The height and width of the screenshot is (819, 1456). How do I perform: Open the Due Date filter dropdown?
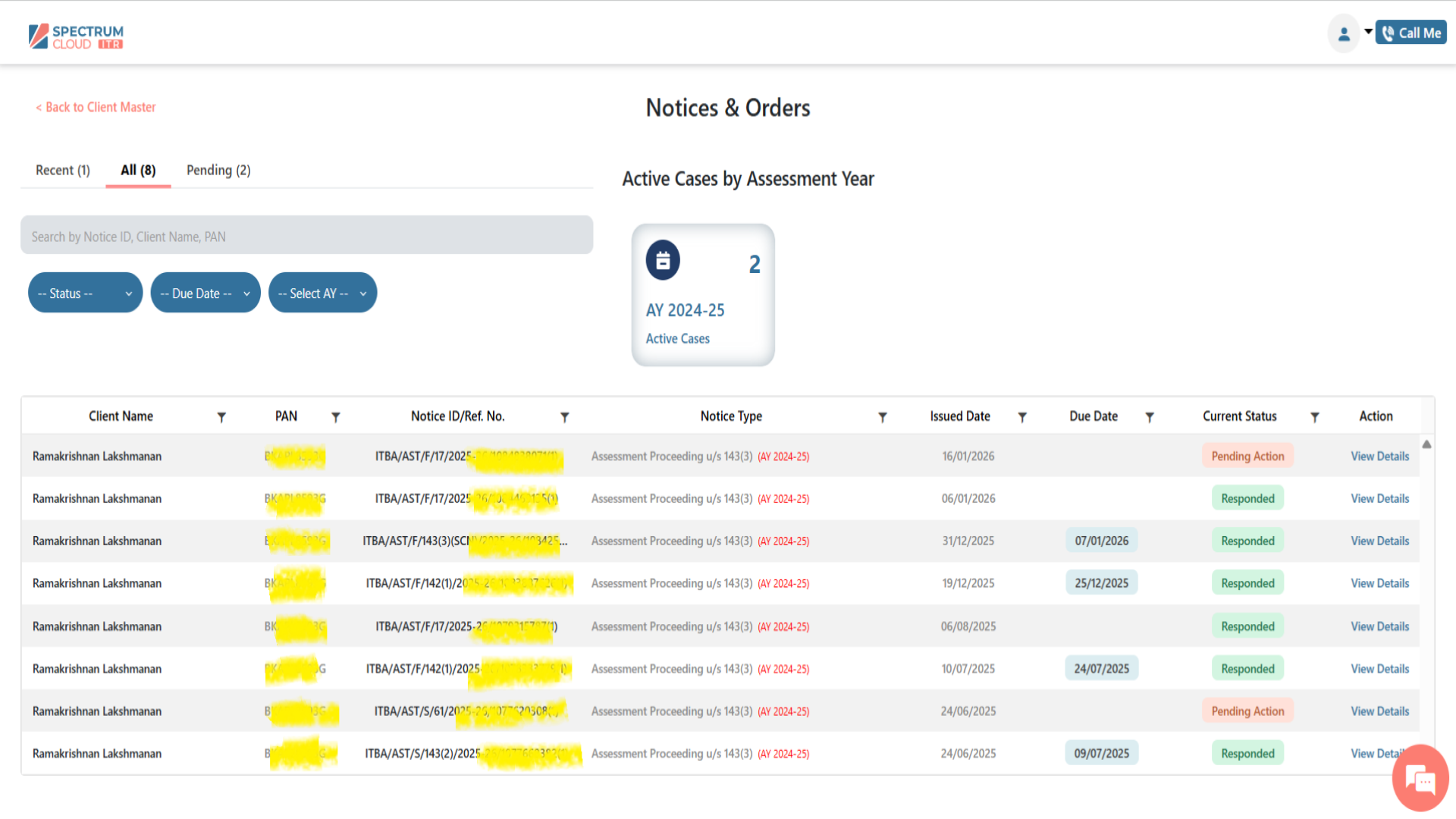coord(205,293)
